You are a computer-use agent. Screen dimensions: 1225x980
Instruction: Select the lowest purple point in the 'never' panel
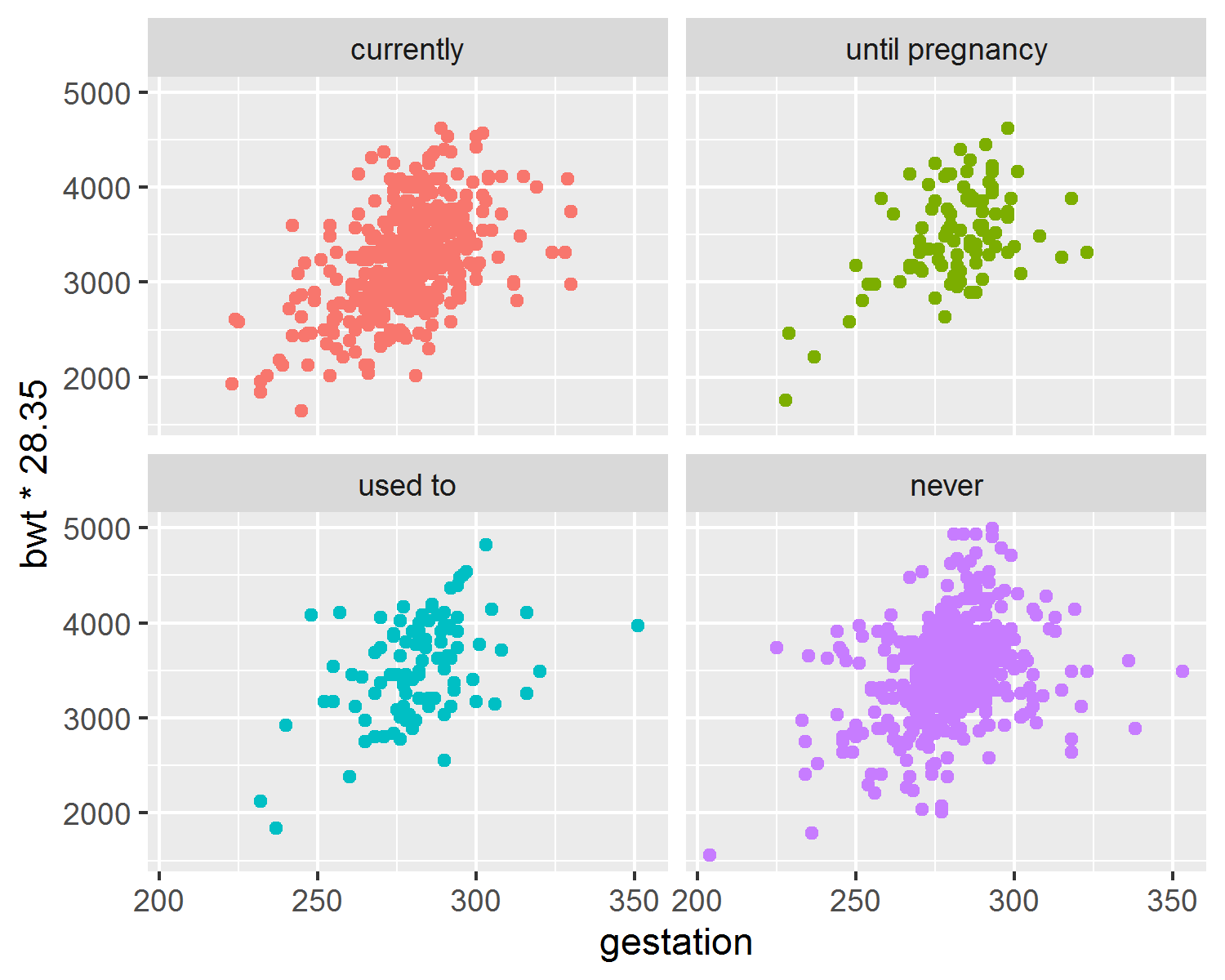(710, 855)
